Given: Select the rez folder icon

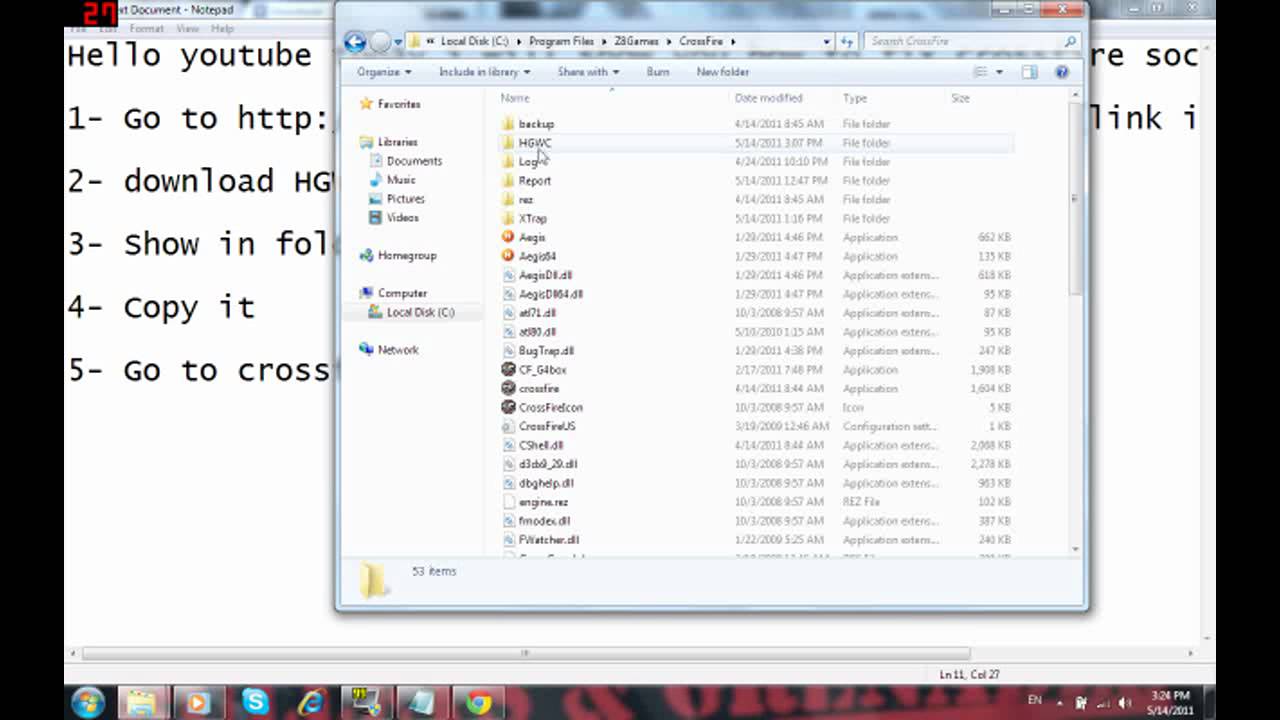Looking at the screenshot, I should point(508,199).
